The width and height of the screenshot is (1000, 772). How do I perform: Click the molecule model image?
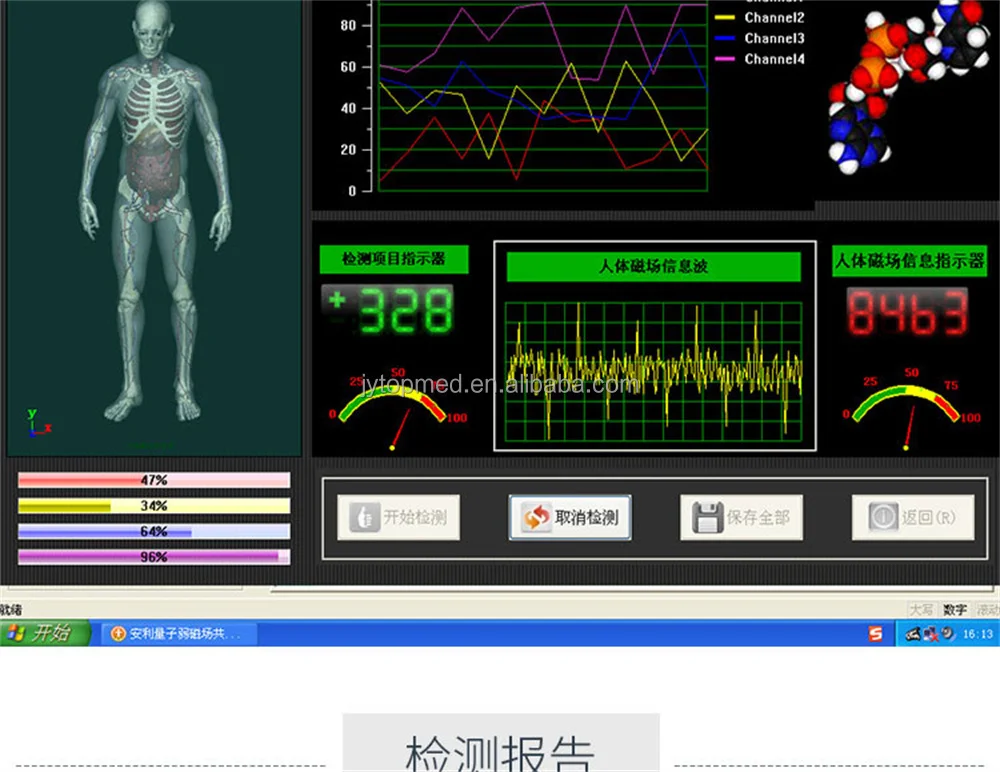(x=911, y=86)
